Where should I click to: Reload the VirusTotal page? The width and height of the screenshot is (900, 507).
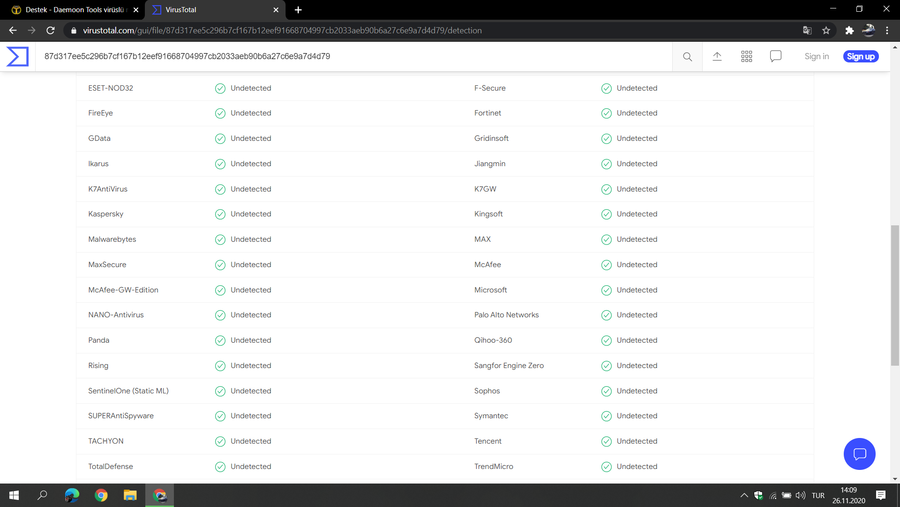tap(51, 30)
